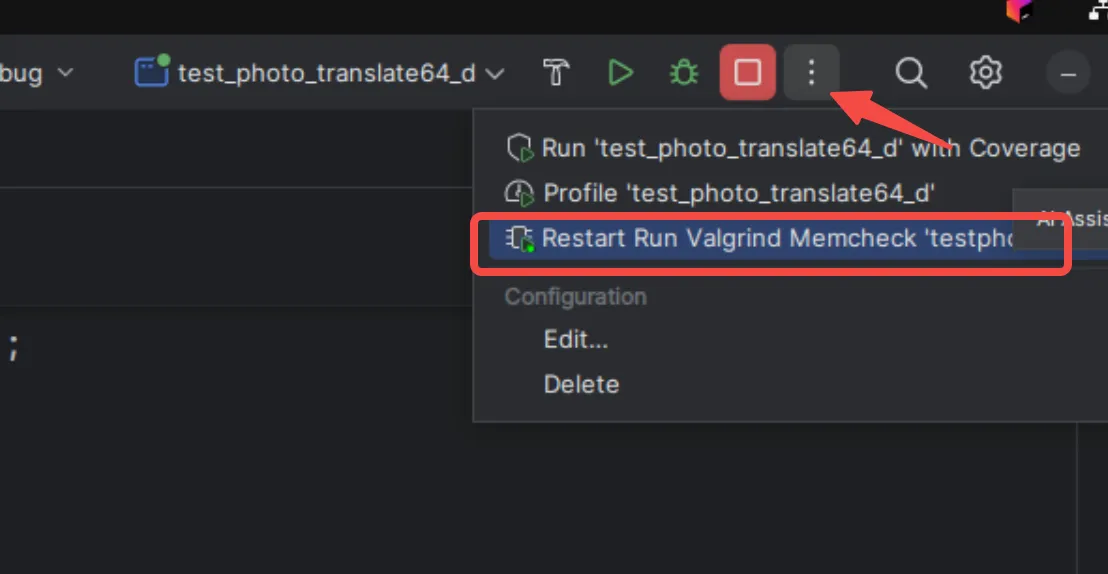
Task: Run test_photo_translate64_d with green play icon
Action: pyautogui.click(x=620, y=72)
